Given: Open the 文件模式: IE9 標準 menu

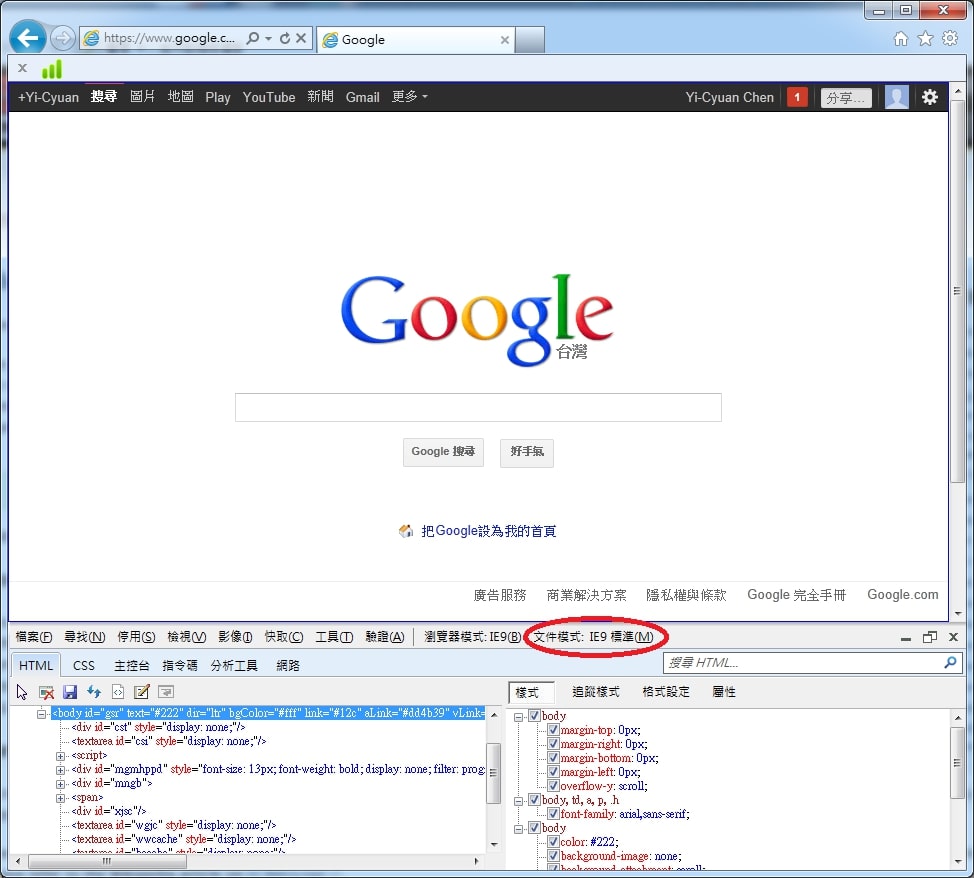Looking at the screenshot, I should coord(593,637).
